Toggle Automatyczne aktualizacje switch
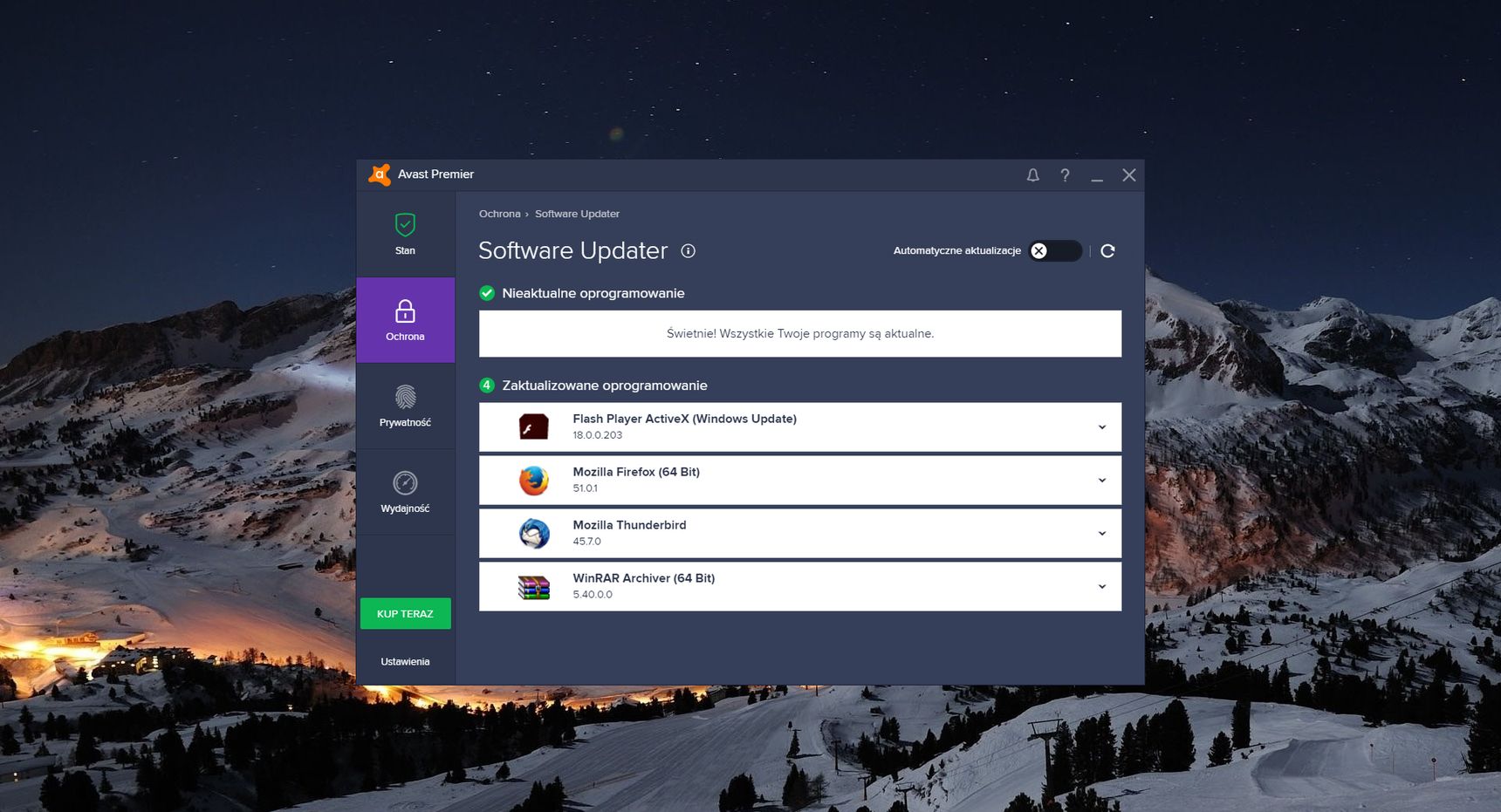Image resolution: width=1501 pixels, height=812 pixels. pos(1055,250)
